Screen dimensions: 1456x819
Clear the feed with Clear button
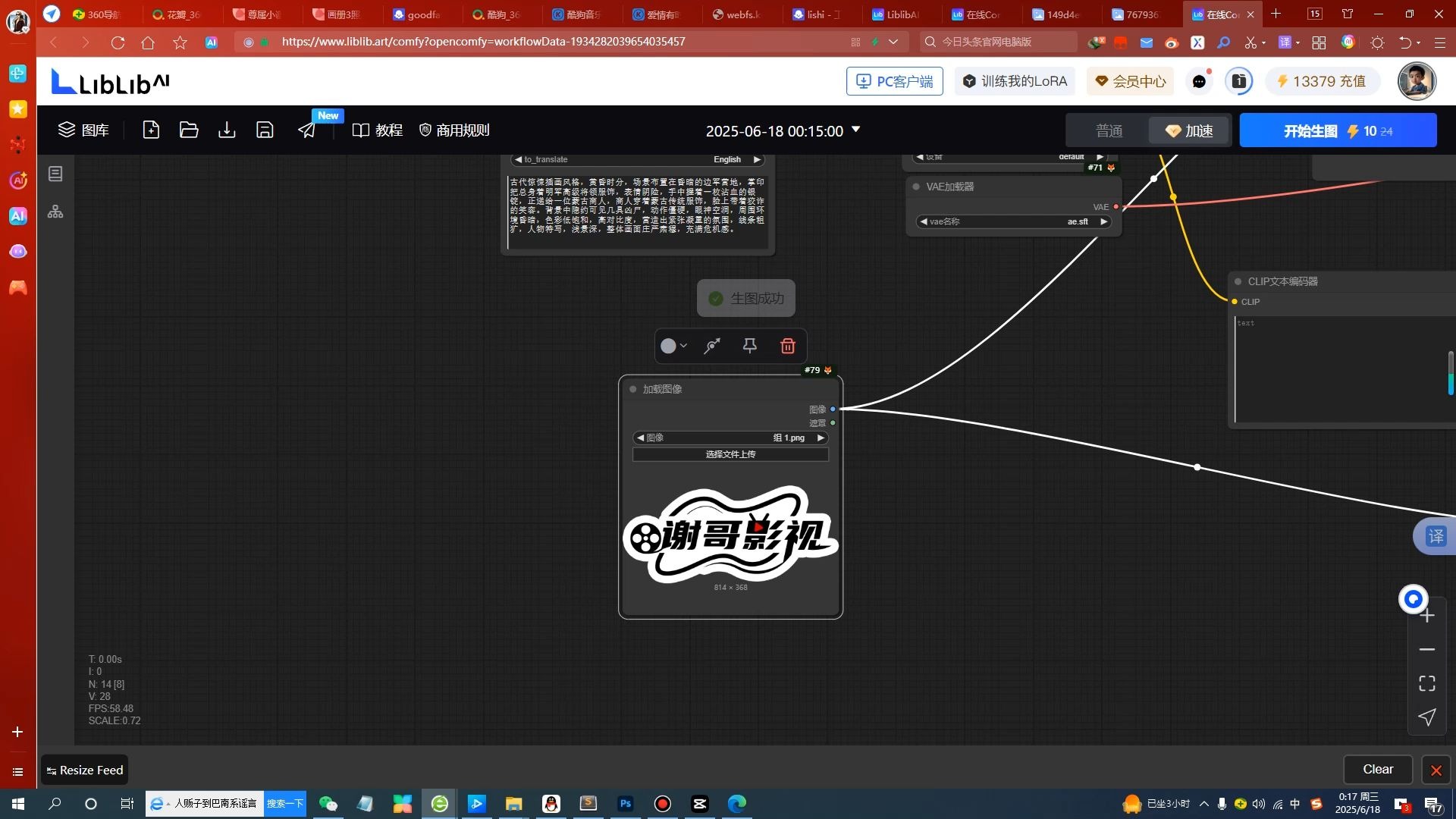[x=1378, y=770]
